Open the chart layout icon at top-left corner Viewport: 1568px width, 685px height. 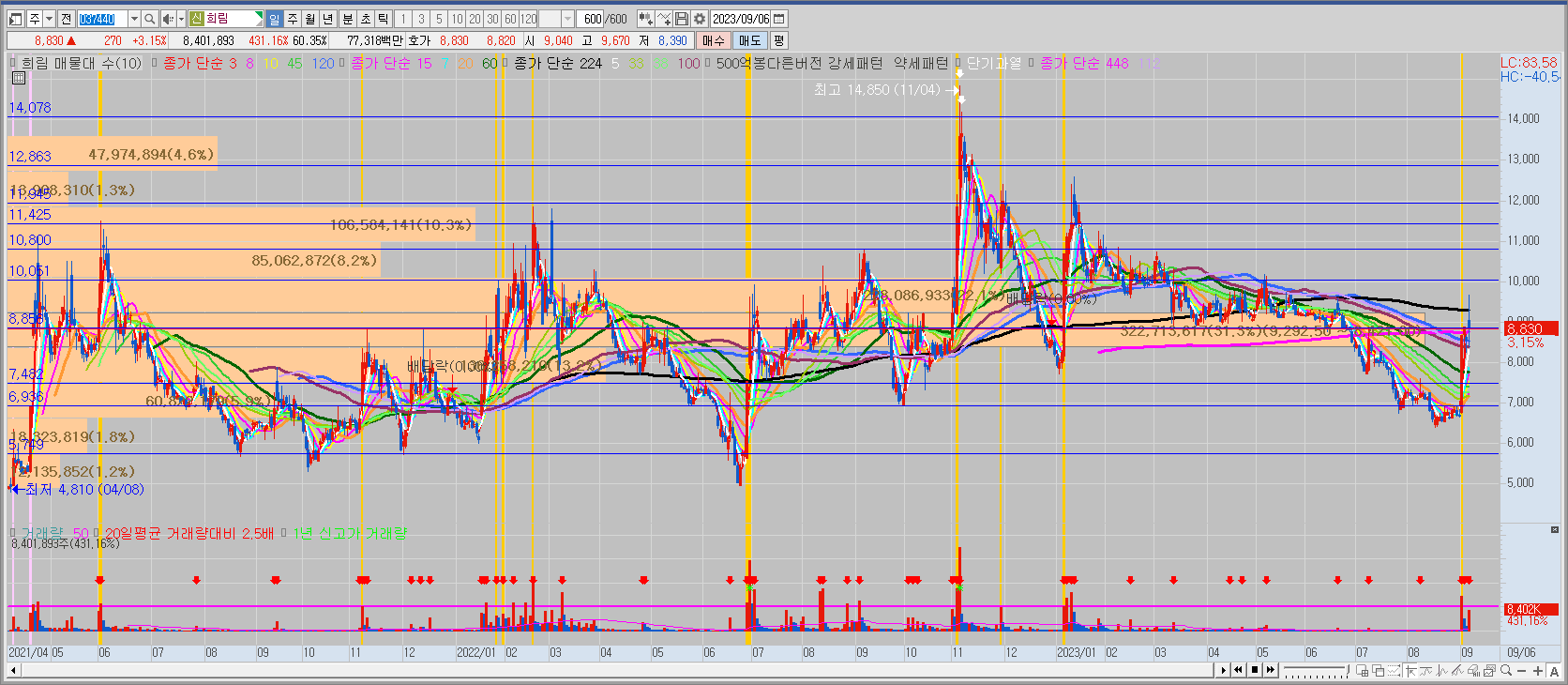pyautogui.click(x=15, y=19)
